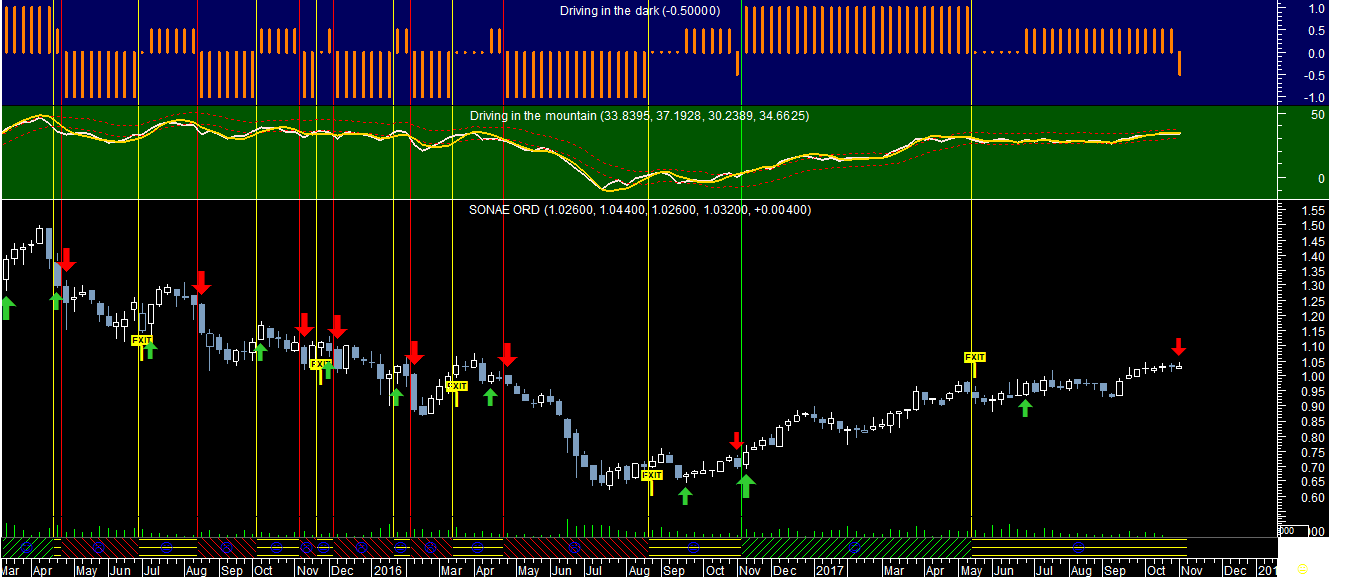
Task: Click the 50 label on mountain indicator scale
Action: point(1316,115)
